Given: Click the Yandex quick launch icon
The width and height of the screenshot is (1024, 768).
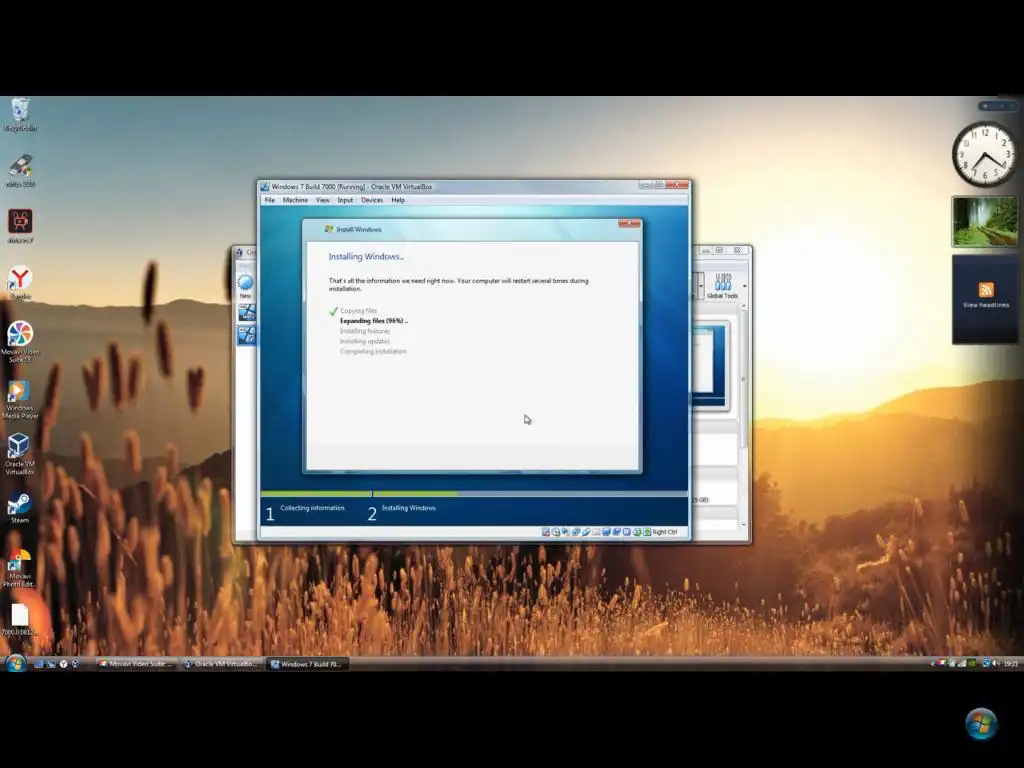Looking at the screenshot, I should [63, 664].
